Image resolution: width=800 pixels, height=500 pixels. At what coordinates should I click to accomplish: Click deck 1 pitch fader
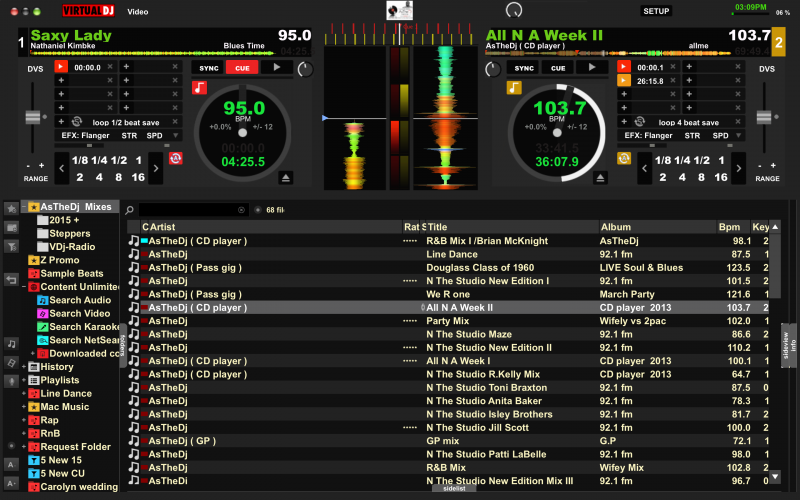tap(33, 117)
